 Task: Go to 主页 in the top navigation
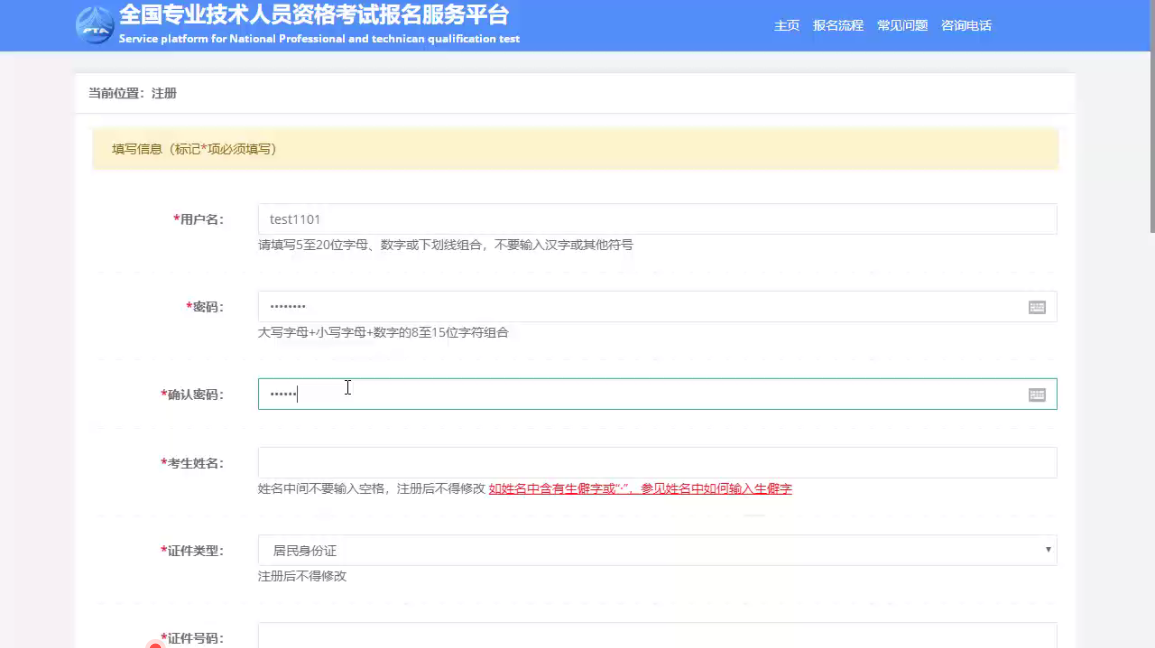click(x=786, y=26)
